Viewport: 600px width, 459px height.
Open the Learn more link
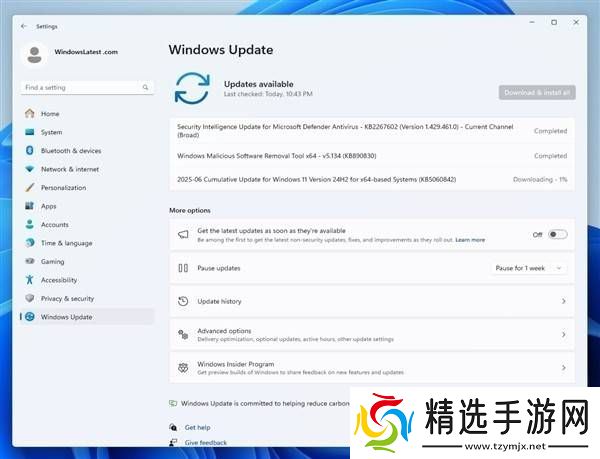[470, 240]
